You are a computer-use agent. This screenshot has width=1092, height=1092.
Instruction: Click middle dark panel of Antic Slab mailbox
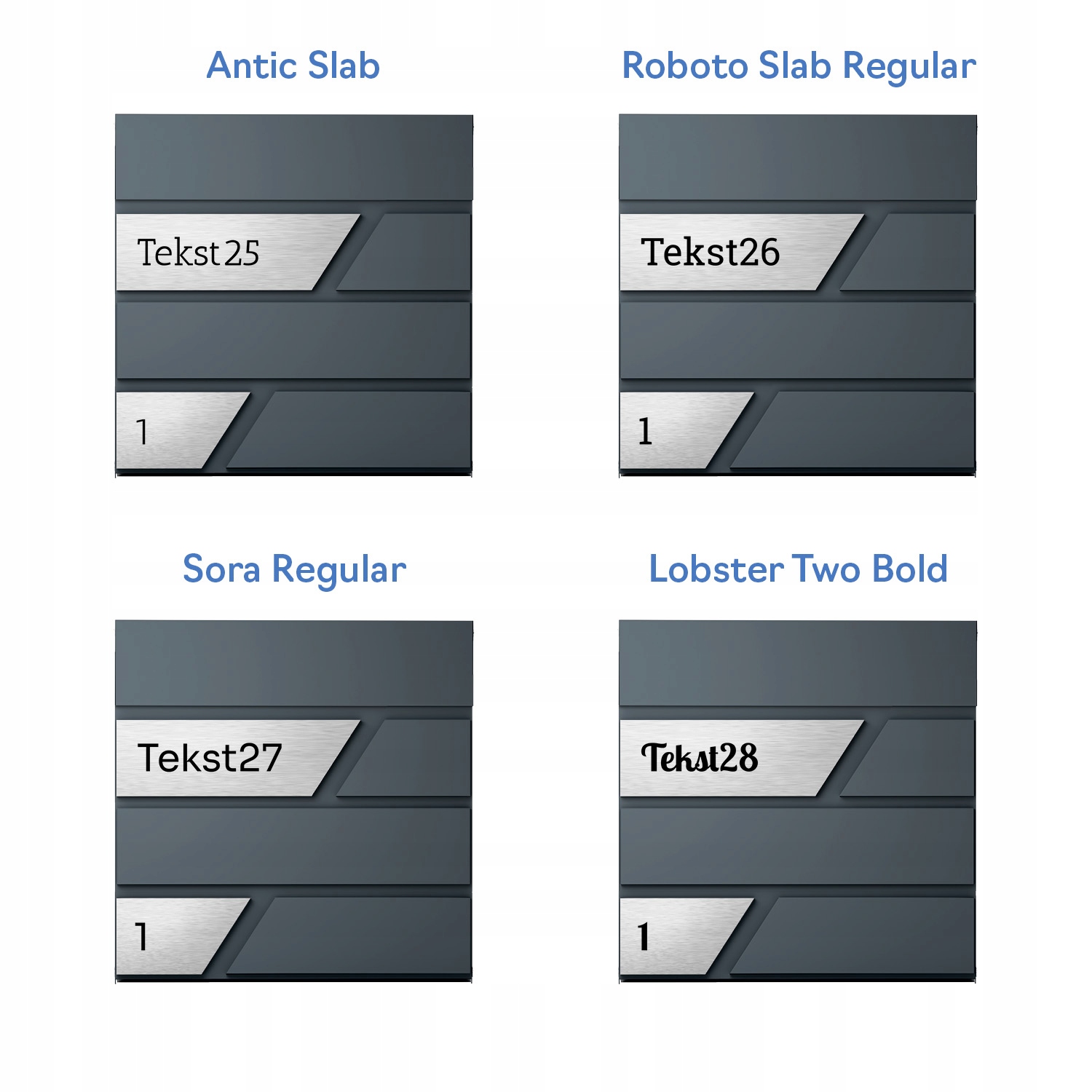[294, 340]
